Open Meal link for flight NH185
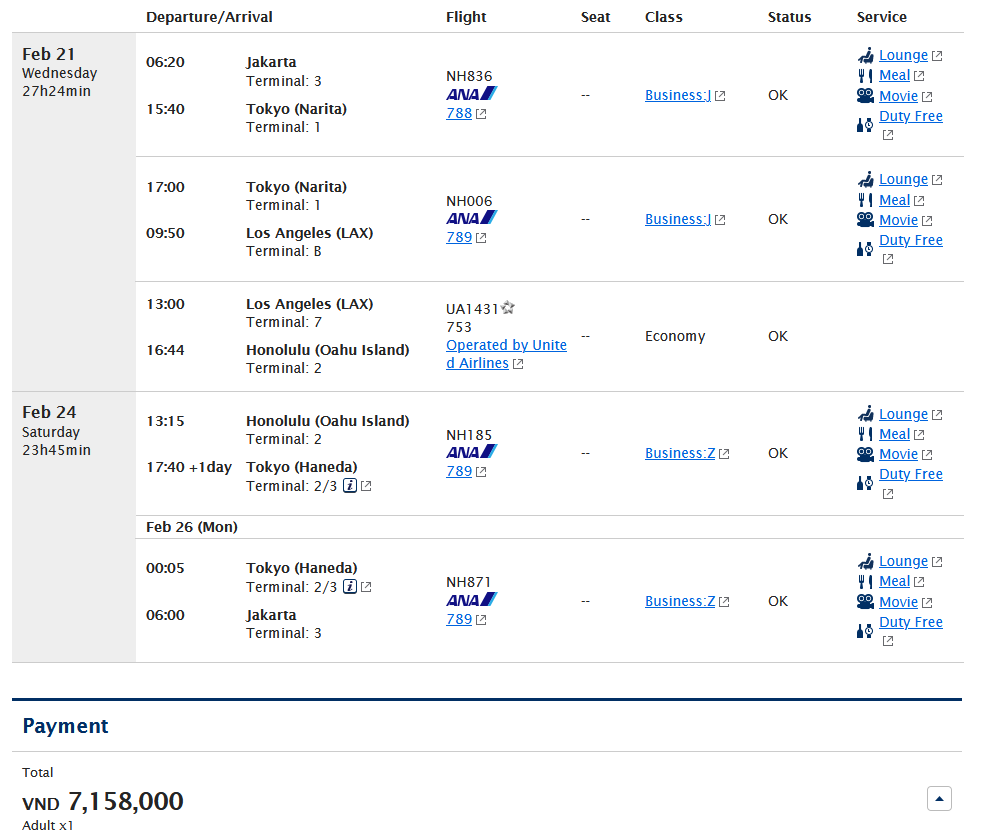 coord(894,434)
